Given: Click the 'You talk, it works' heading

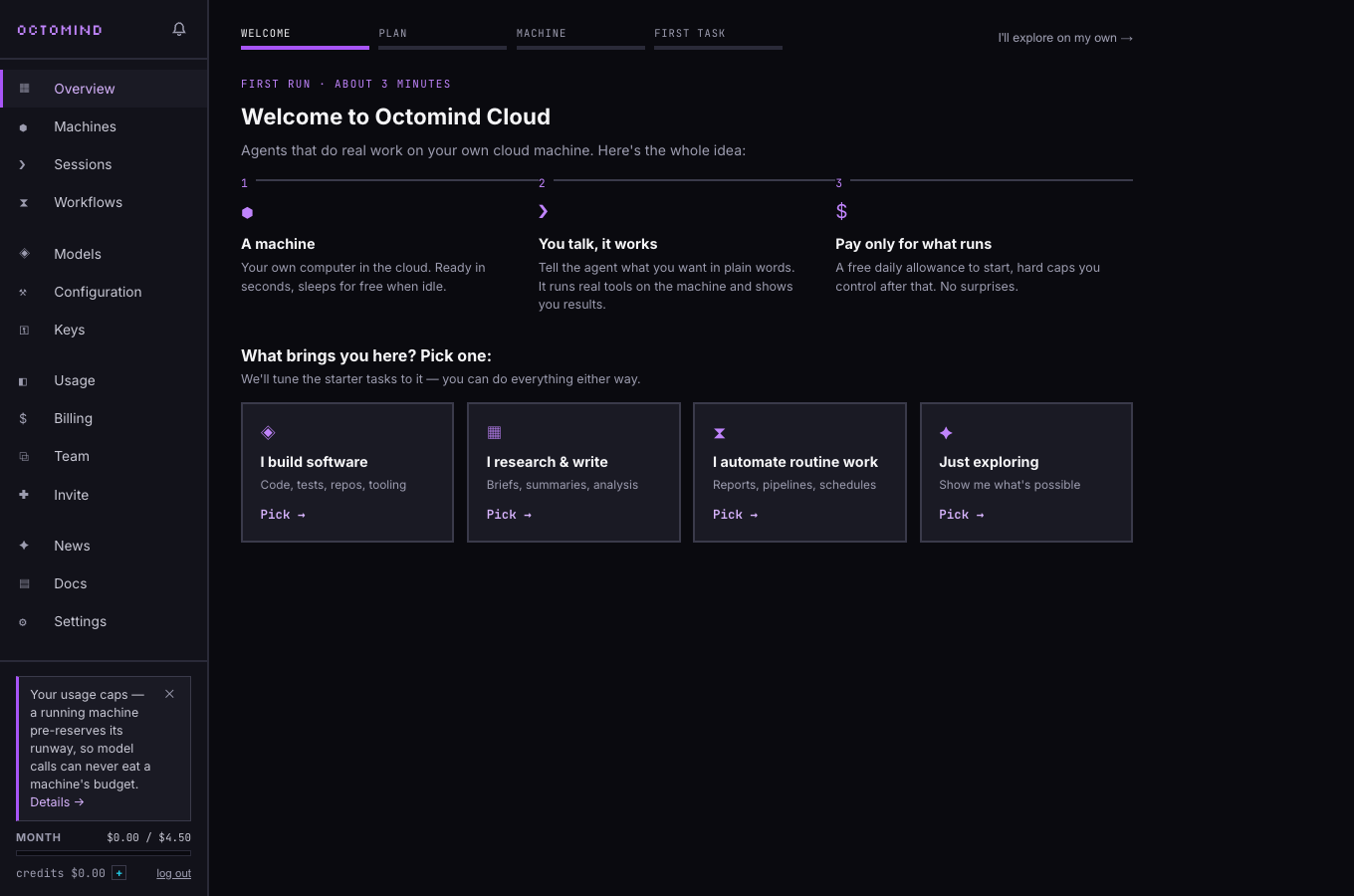Looking at the screenshot, I should 597,244.
